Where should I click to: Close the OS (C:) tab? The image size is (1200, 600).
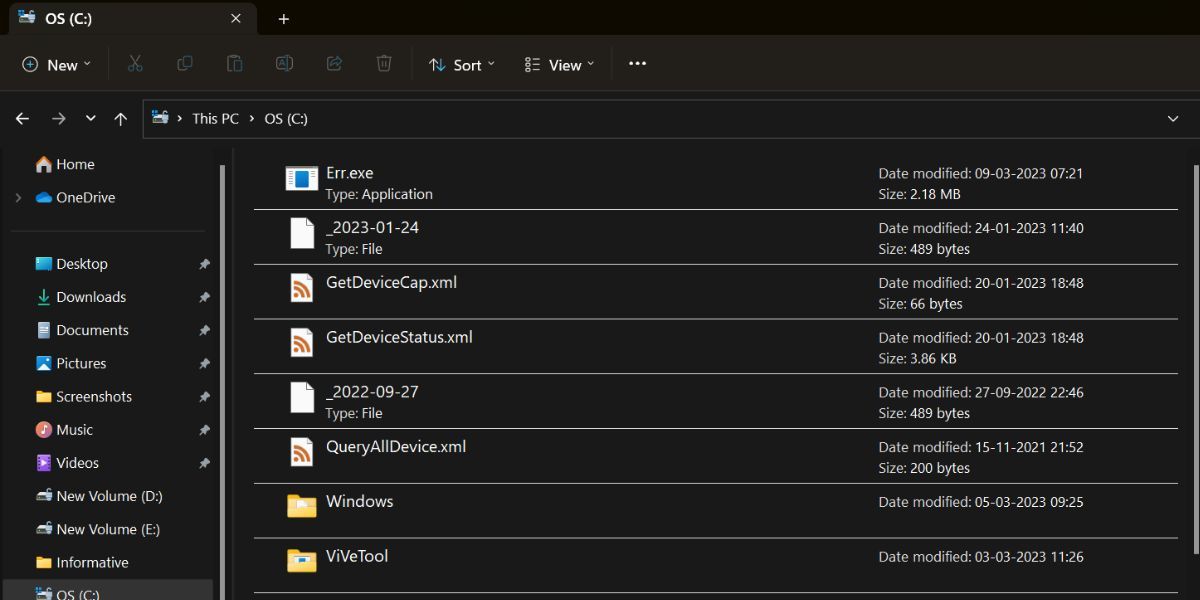[x=236, y=18]
